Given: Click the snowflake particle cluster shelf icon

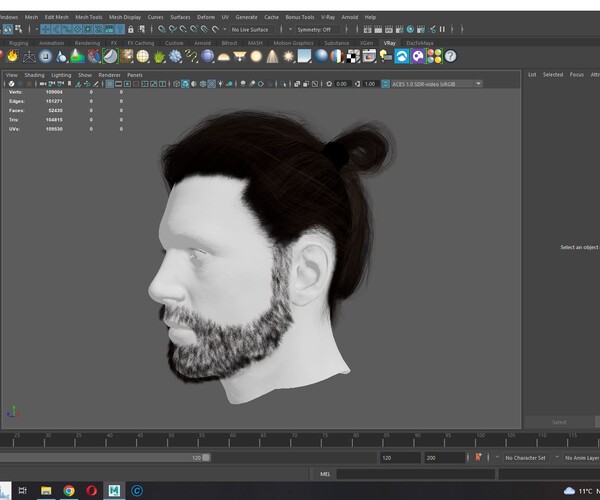Looking at the screenshot, I should tap(175, 56).
